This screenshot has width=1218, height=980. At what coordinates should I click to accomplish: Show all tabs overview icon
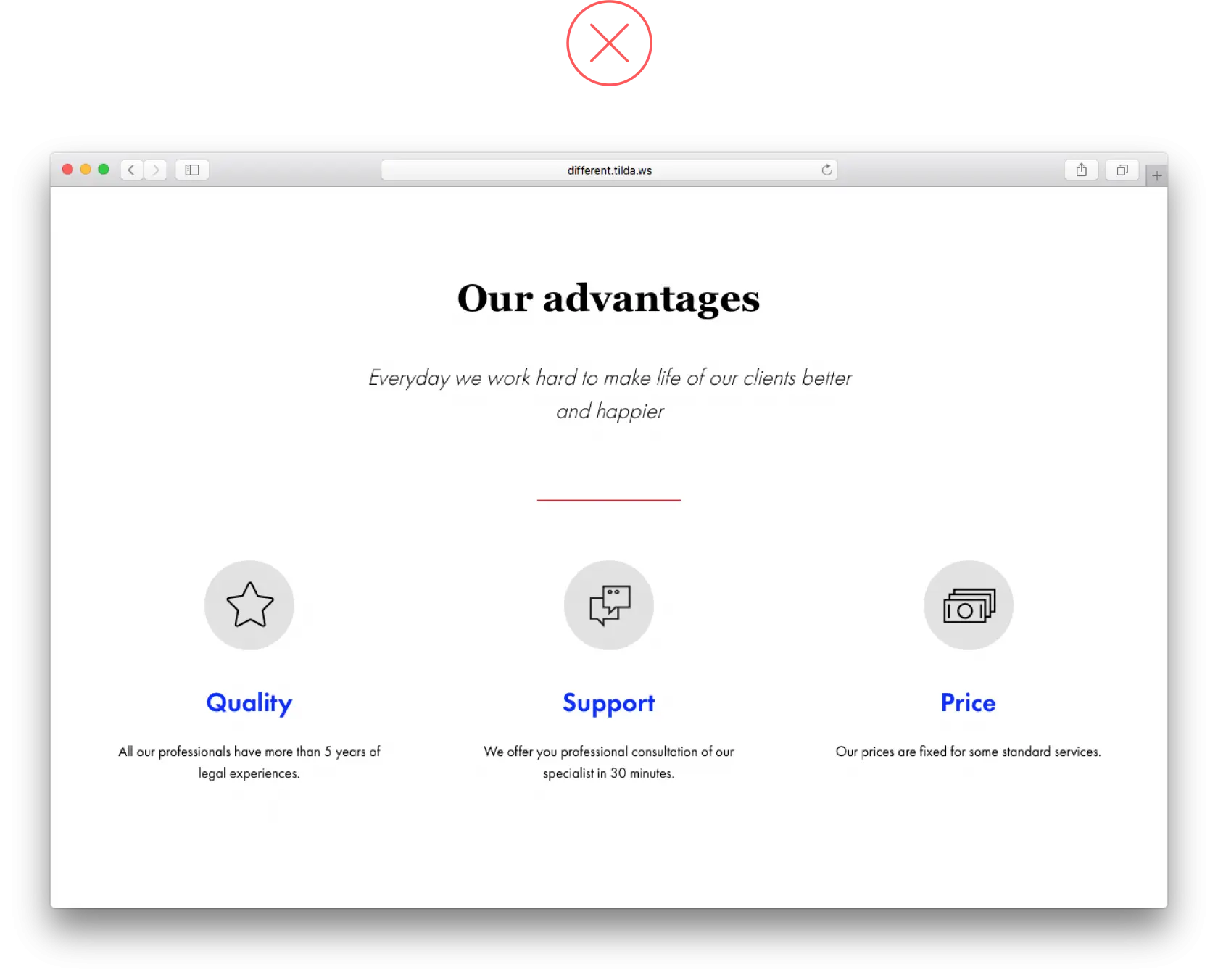[1122, 170]
